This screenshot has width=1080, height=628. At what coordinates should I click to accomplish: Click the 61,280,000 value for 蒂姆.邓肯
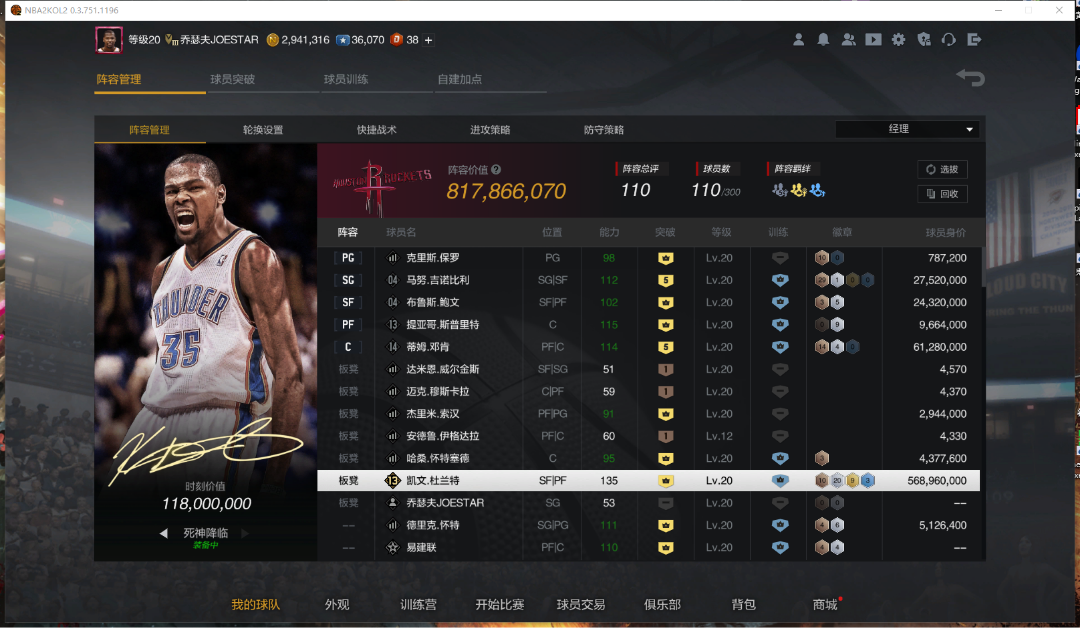click(x=939, y=347)
